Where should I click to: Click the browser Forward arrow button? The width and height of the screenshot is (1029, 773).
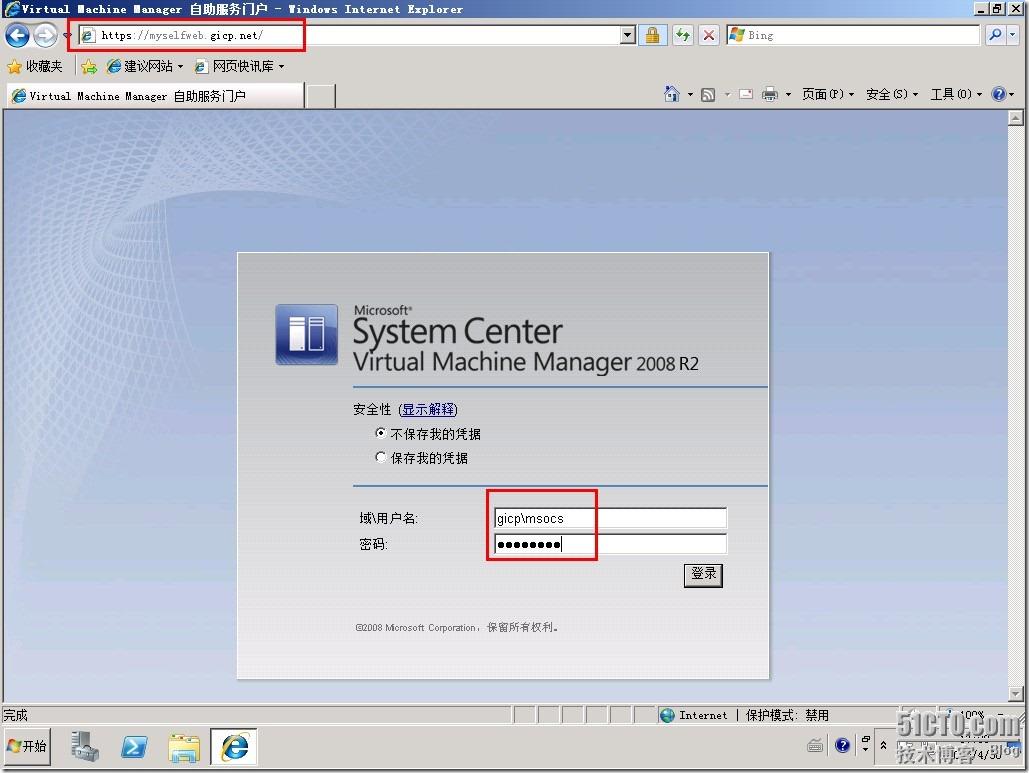tap(45, 35)
